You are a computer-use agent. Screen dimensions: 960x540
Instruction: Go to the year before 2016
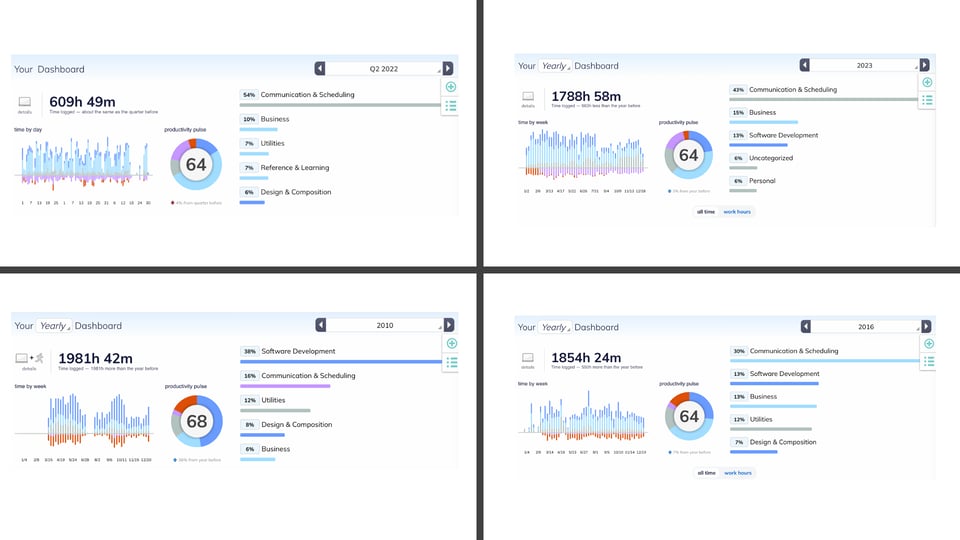(x=805, y=326)
